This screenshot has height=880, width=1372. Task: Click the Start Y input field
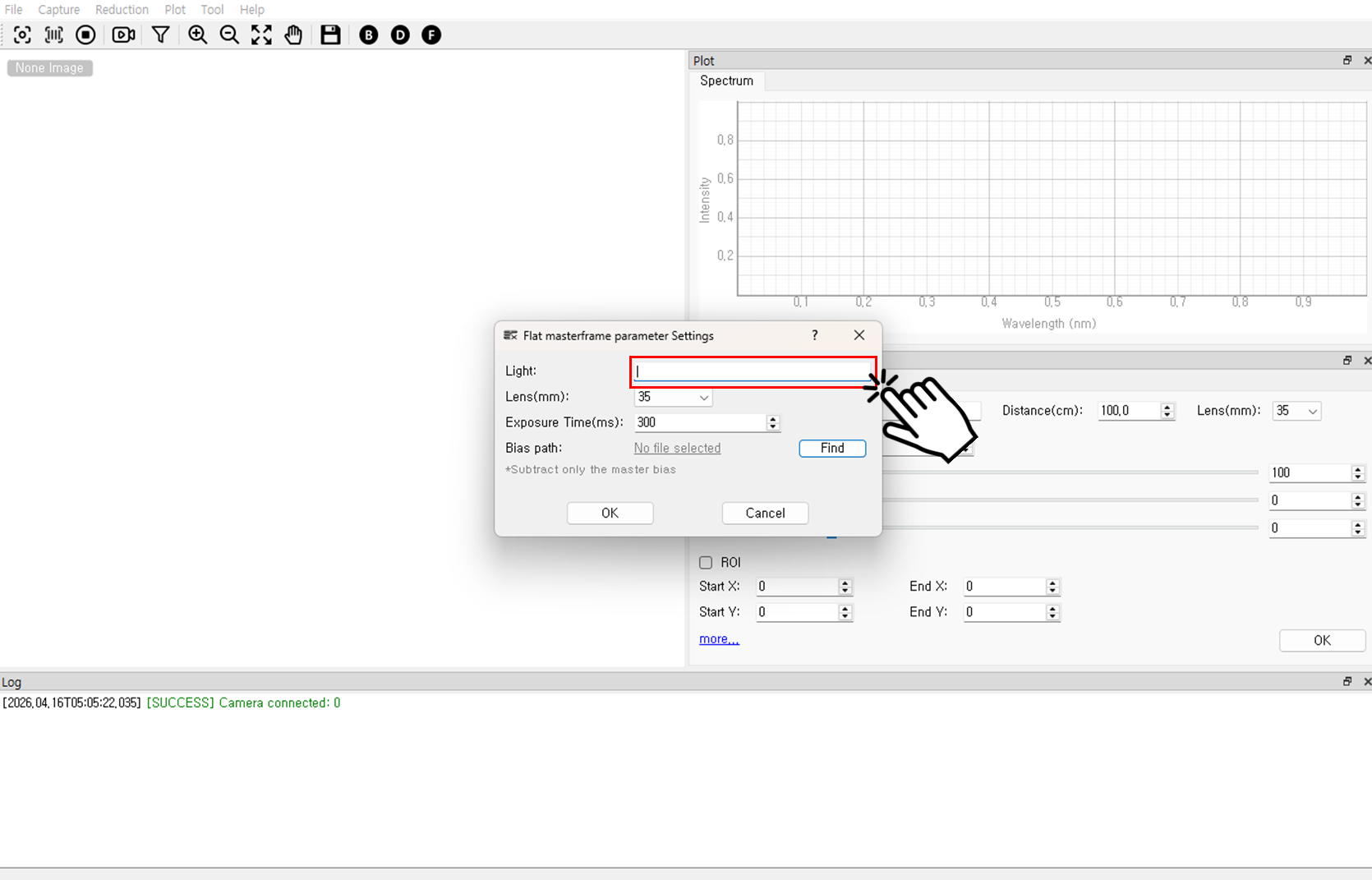[x=797, y=612]
